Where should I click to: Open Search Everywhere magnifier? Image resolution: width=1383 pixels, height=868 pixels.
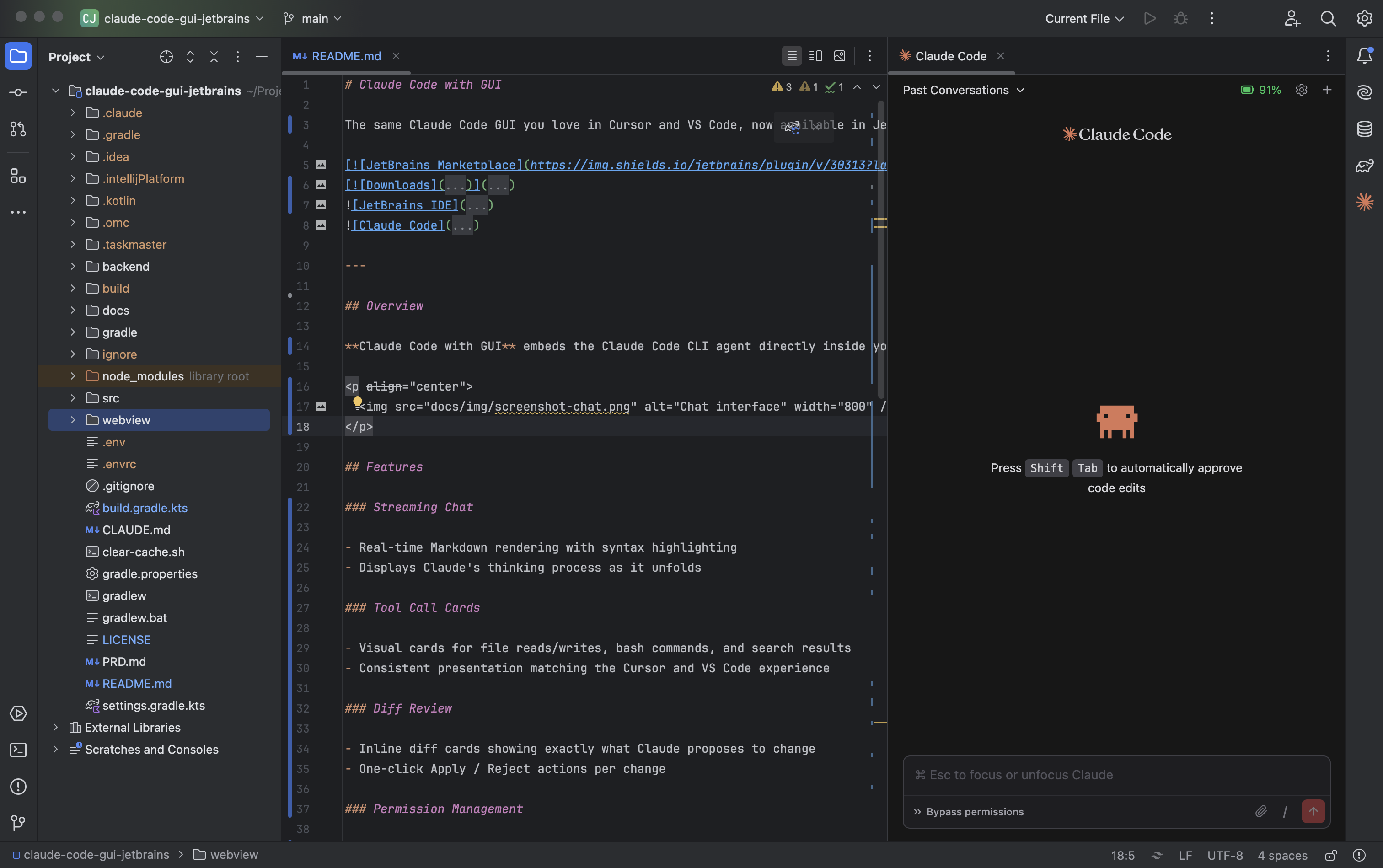1329,18
